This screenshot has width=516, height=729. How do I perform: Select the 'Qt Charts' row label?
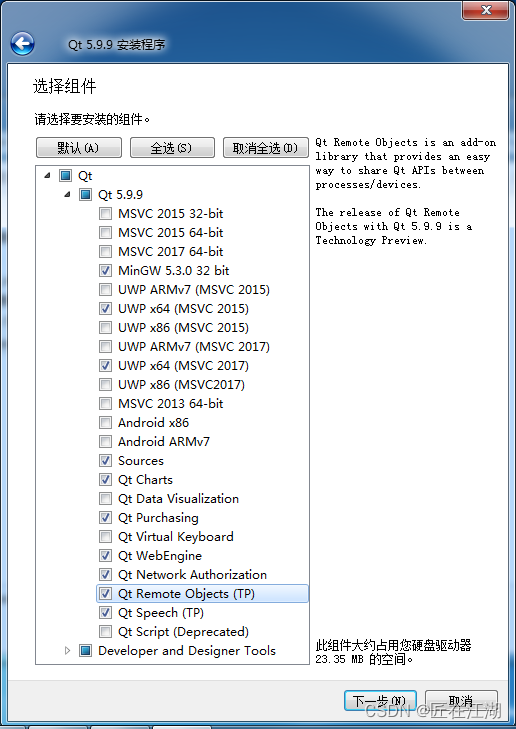146,480
